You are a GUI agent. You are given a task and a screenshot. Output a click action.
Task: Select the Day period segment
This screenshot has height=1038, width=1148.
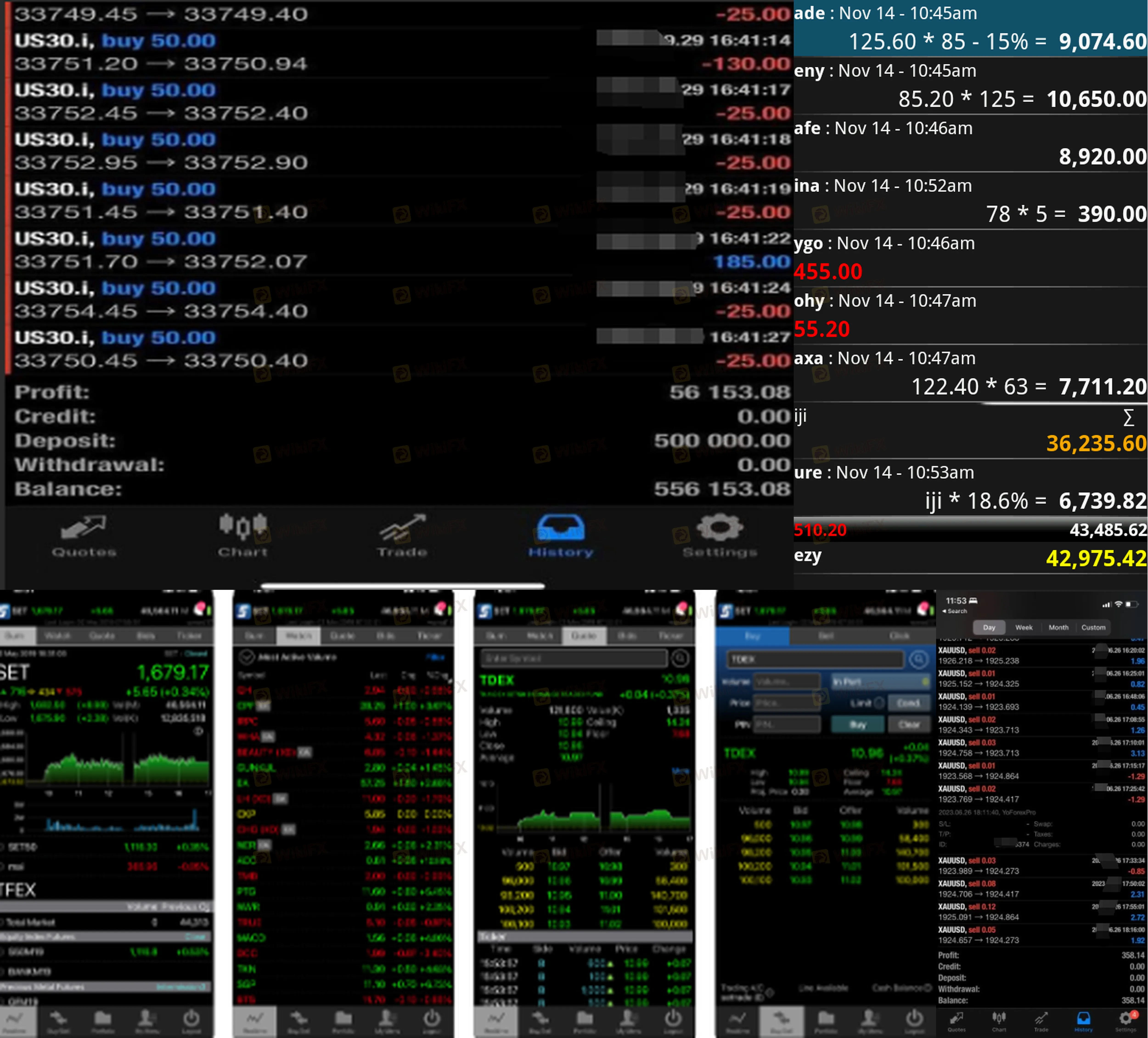(989, 627)
